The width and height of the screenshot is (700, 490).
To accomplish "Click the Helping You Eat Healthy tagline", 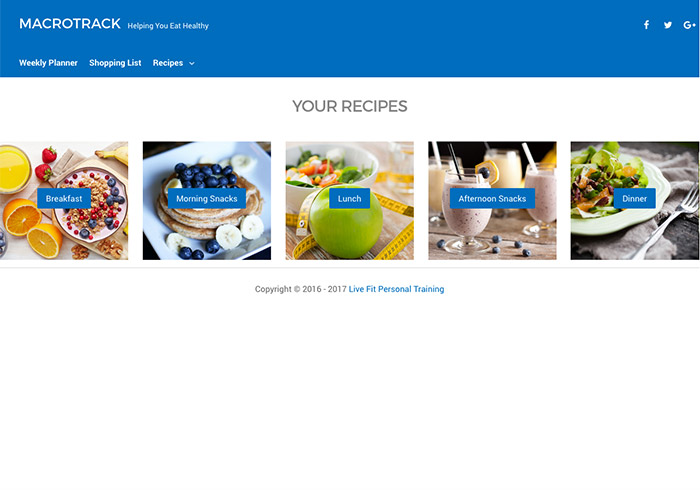I will point(168,26).
